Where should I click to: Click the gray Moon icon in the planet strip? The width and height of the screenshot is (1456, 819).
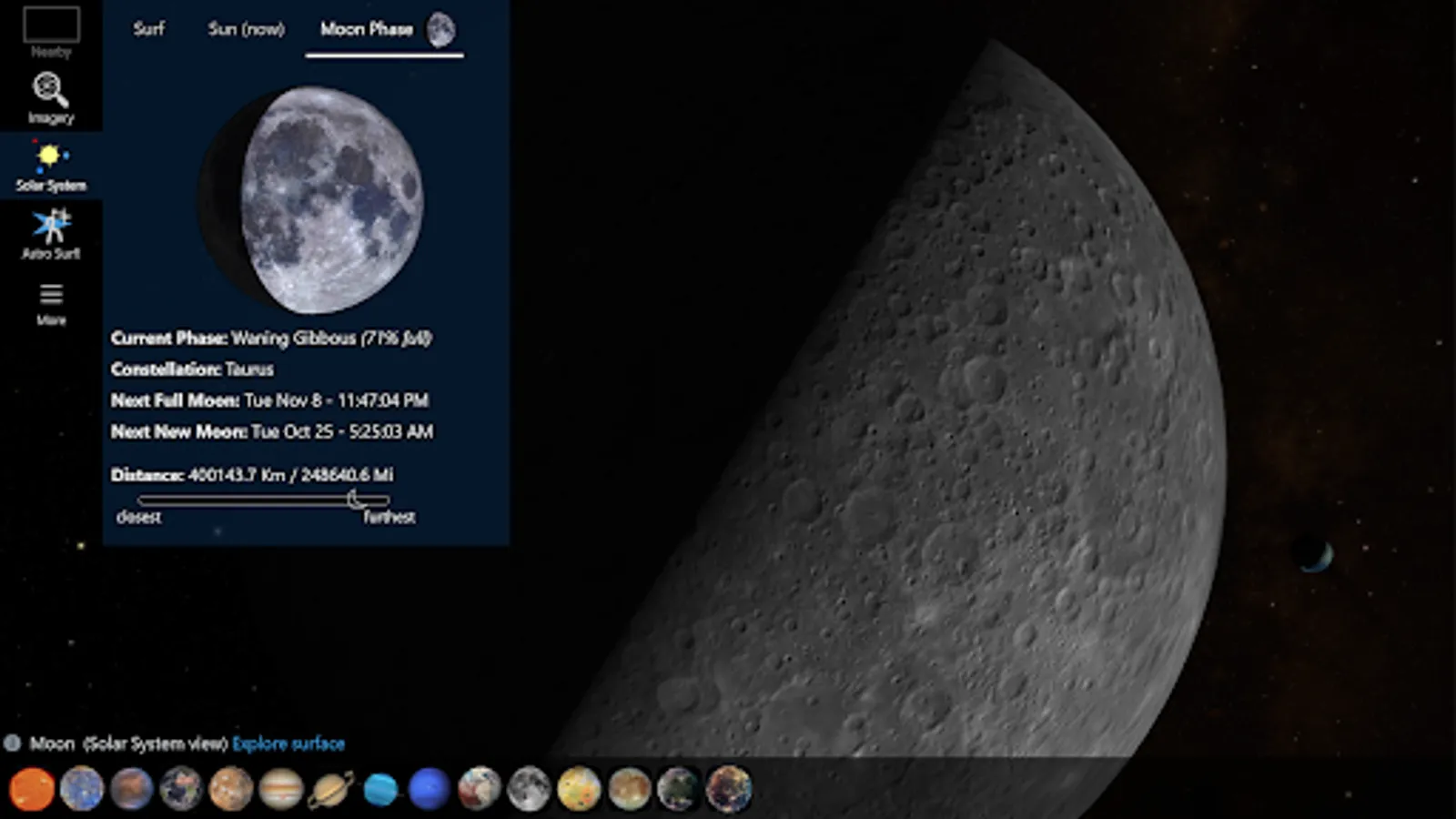point(529,788)
